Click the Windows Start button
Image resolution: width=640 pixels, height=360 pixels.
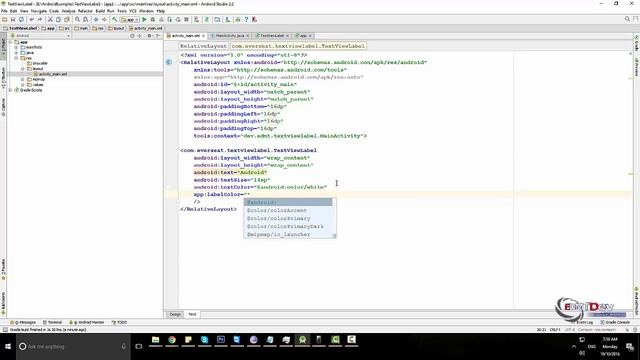point(8,347)
